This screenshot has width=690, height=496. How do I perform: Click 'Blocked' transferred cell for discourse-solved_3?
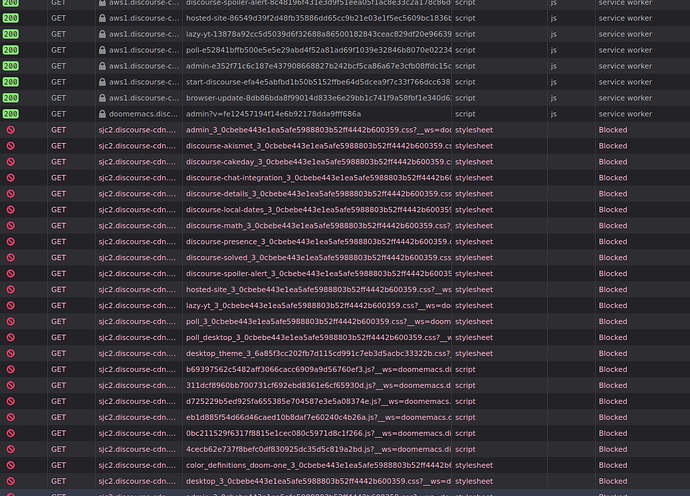point(613,257)
